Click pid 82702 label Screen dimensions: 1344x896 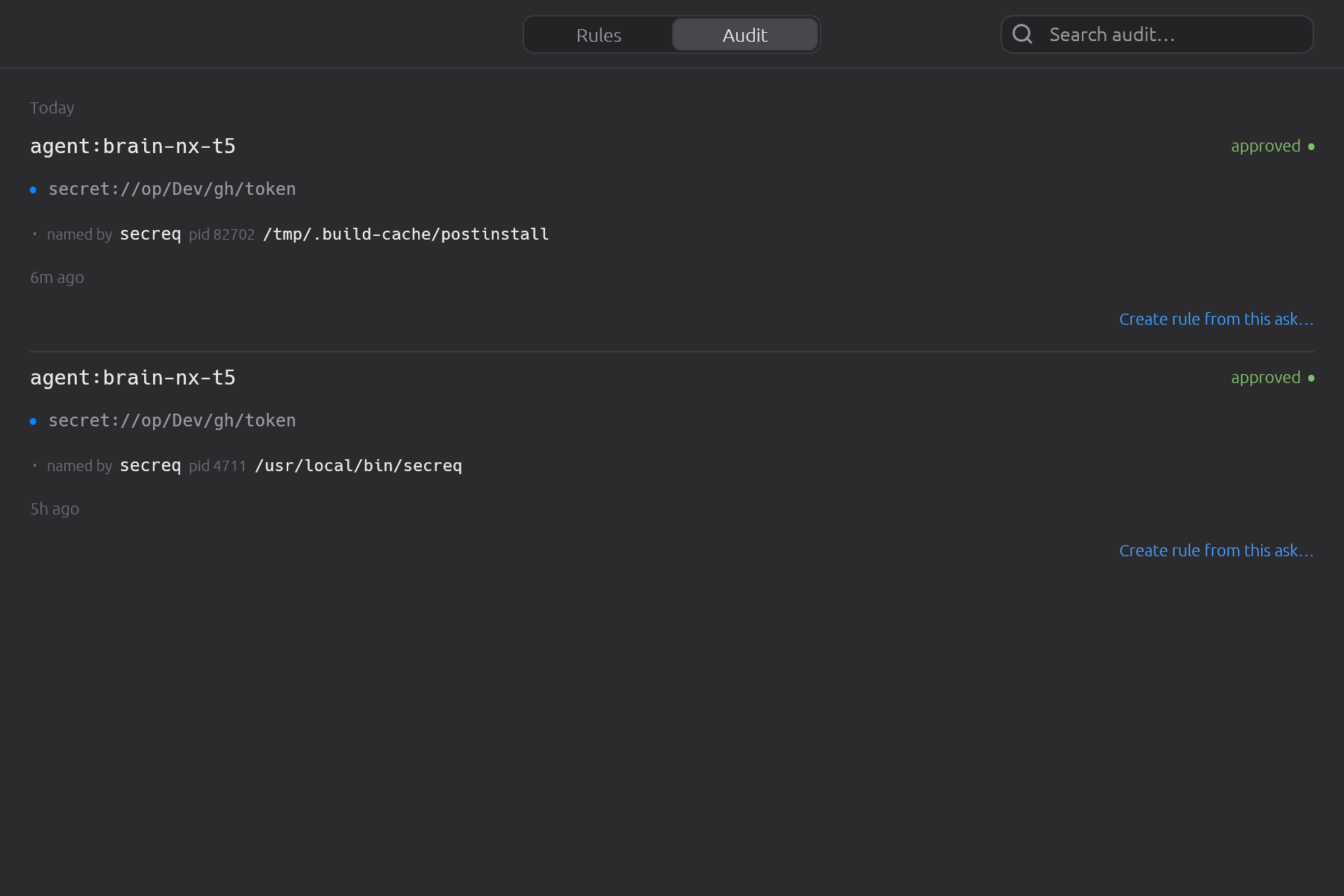[222, 234]
